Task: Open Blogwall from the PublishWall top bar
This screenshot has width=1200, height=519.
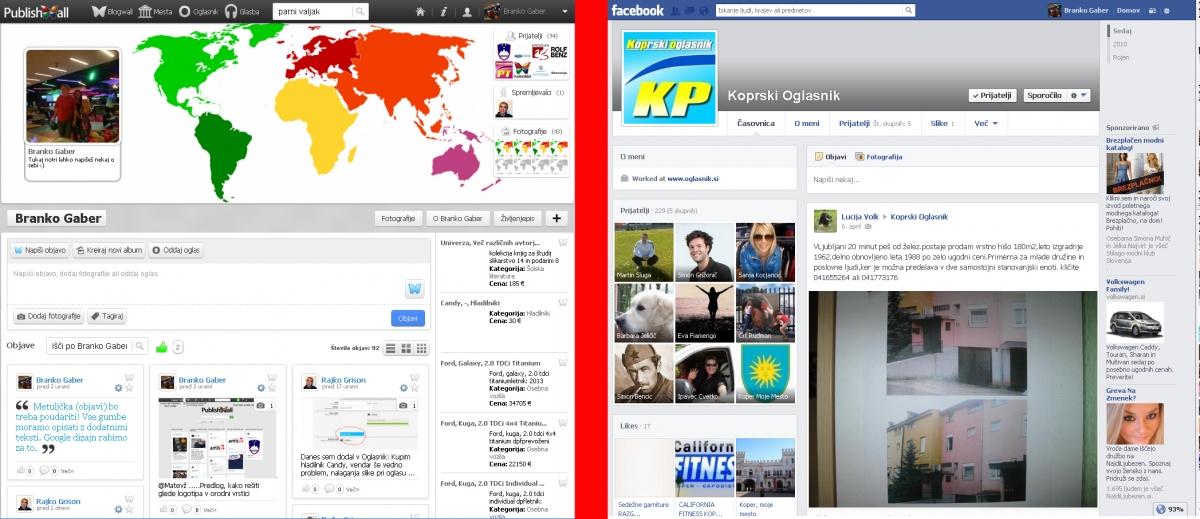Action: (x=111, y=11)
